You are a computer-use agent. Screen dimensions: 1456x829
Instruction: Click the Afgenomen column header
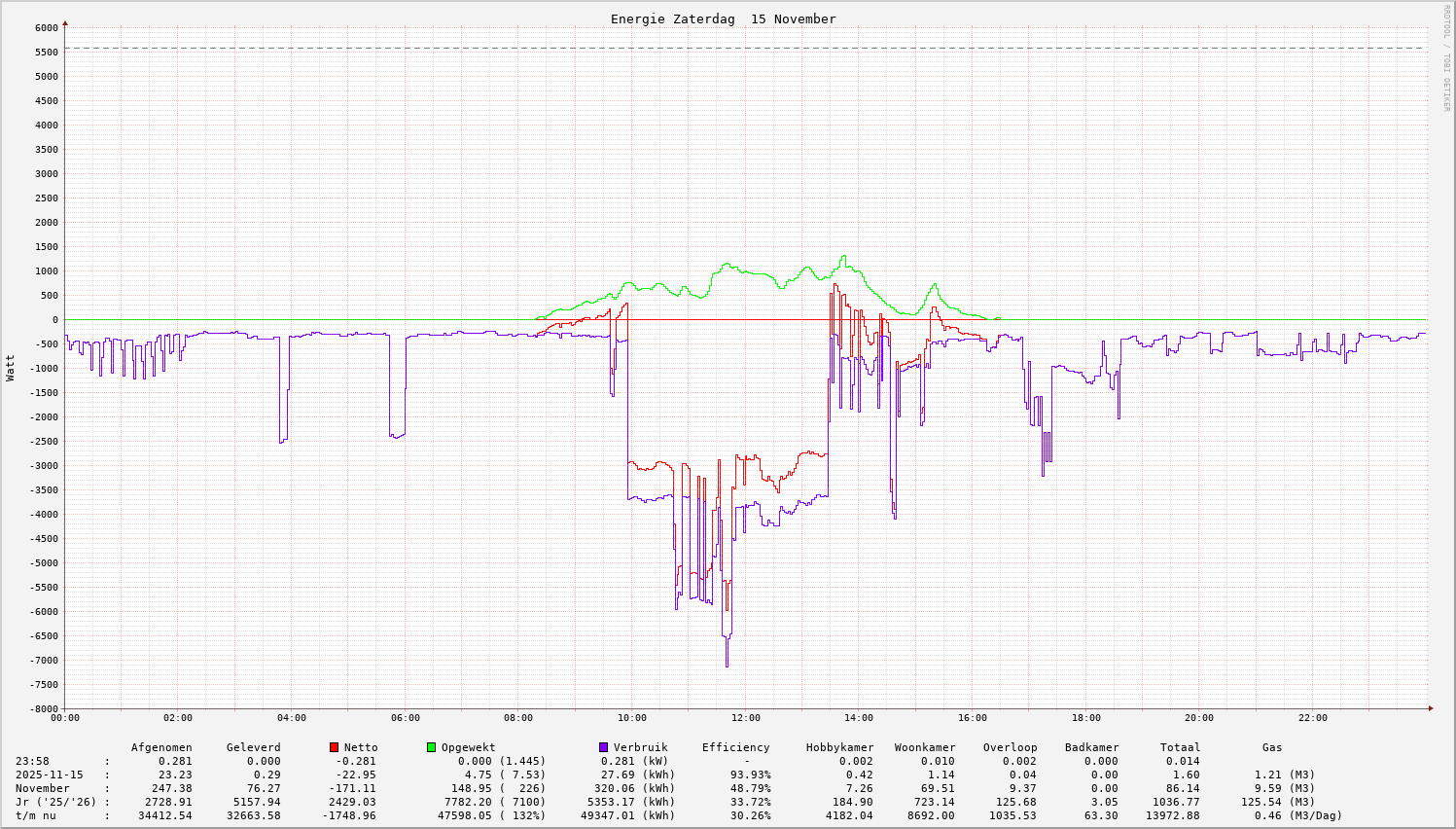pos(161,747)
